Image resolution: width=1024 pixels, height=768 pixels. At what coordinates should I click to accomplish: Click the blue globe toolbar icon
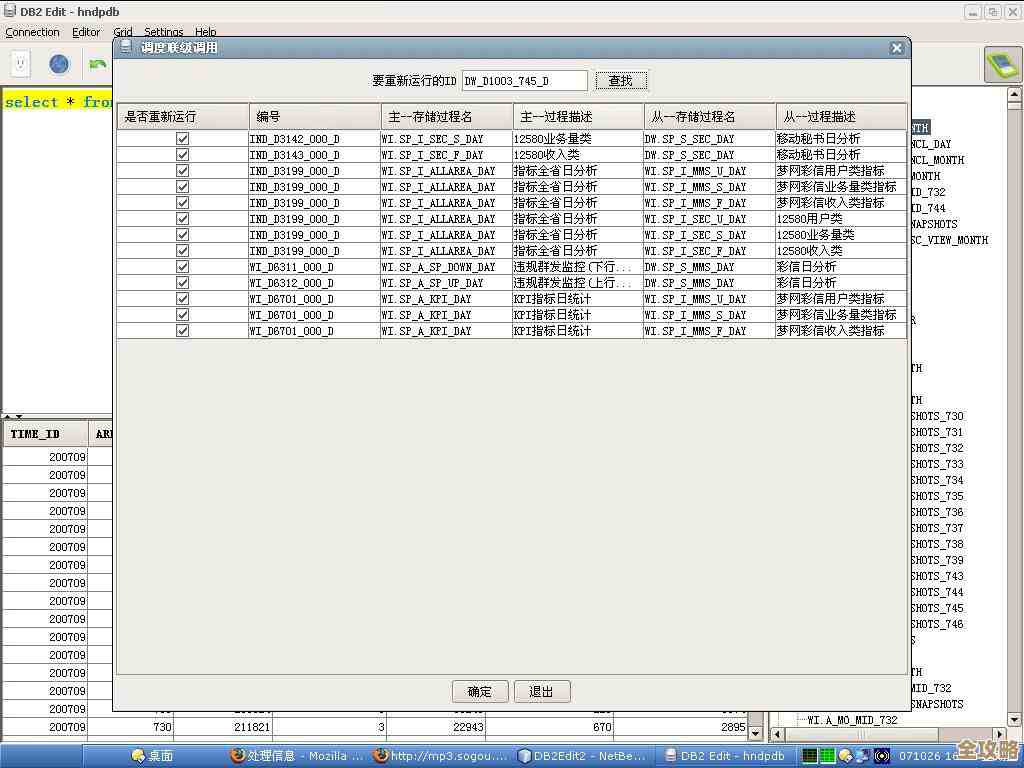tap(58, 63)
